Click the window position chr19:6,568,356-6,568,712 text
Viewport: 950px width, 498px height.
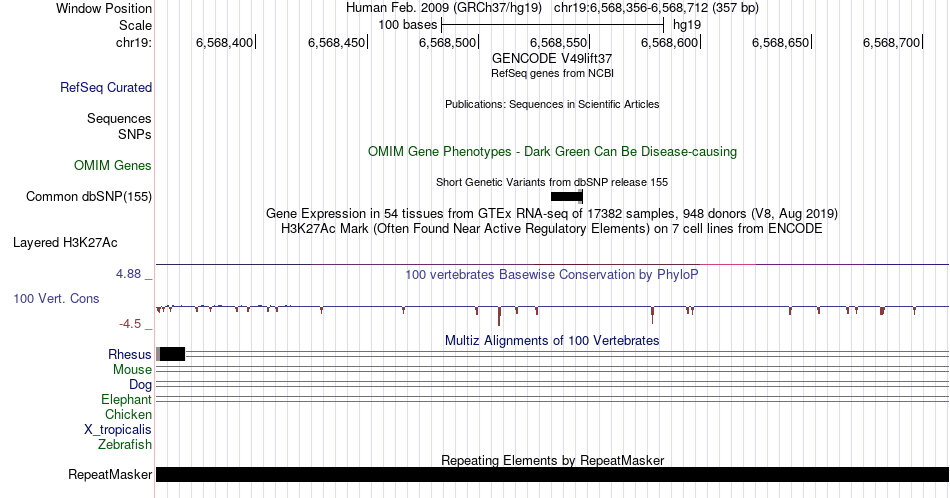click(x=656, y=8)
